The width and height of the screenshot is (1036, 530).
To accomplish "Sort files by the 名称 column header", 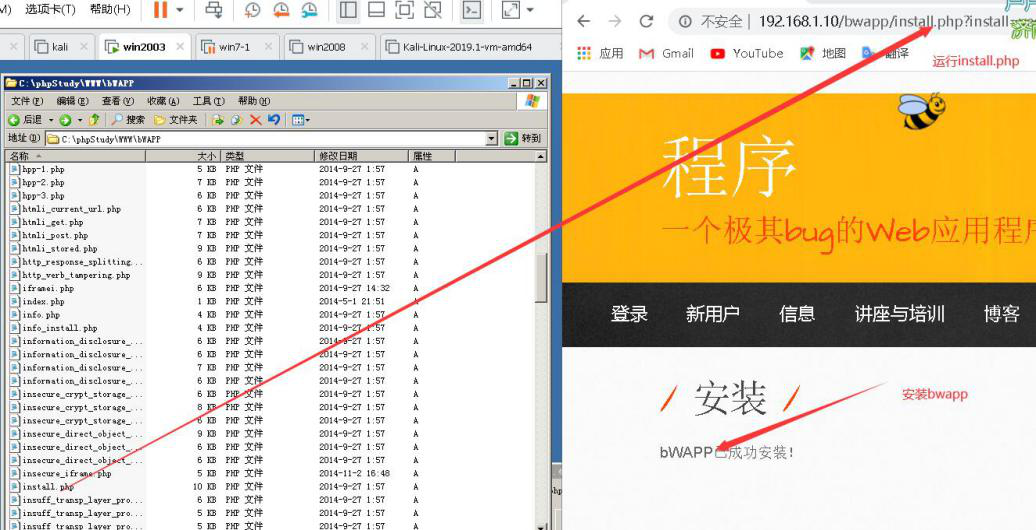I will 75,156.
